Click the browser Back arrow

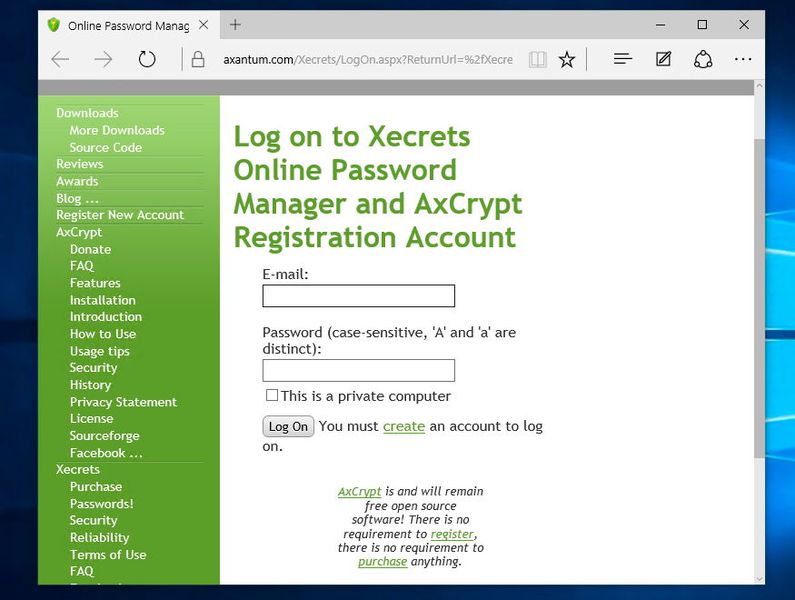click(60, 59)
